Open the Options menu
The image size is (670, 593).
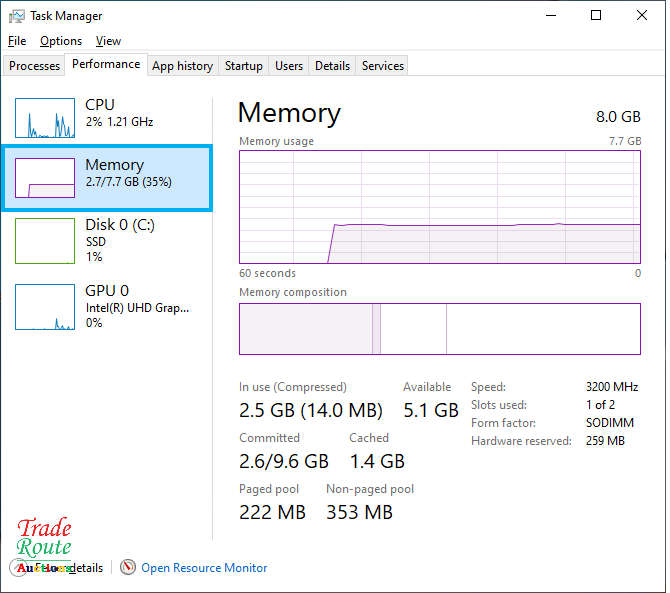61,41
